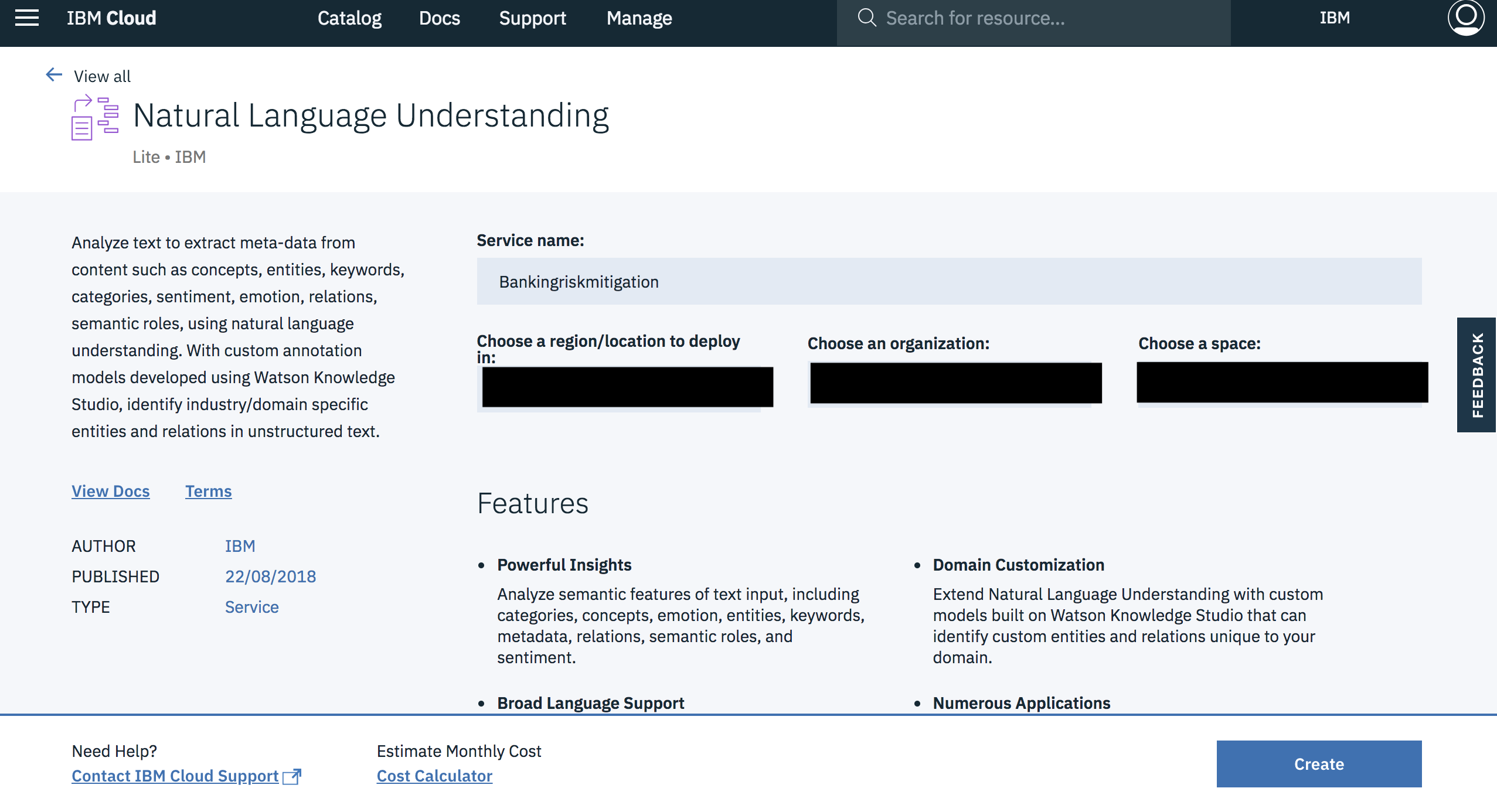Click the back arrow beside View all

[54, 75]
